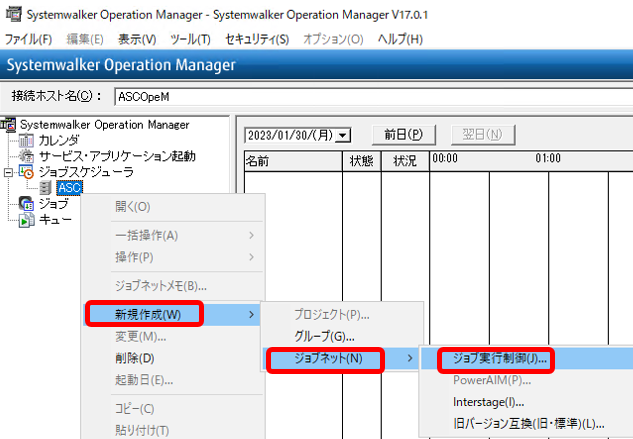Click the 接続ホスト名 input field
Screen dimensions: 633x439
click(x=373, y=97)
